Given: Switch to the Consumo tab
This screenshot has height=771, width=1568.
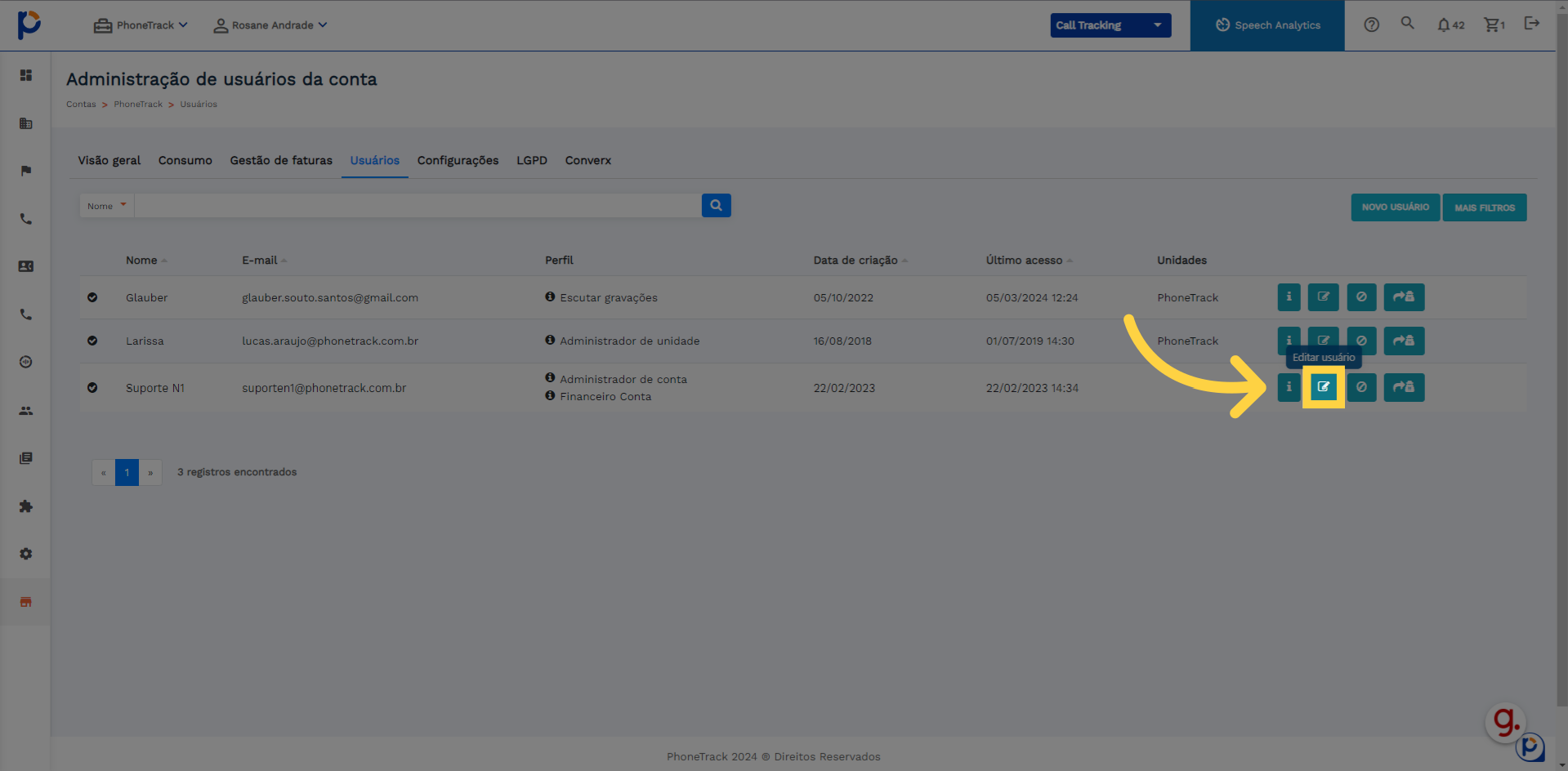Looking at the screenshot, I should point(185,161).
